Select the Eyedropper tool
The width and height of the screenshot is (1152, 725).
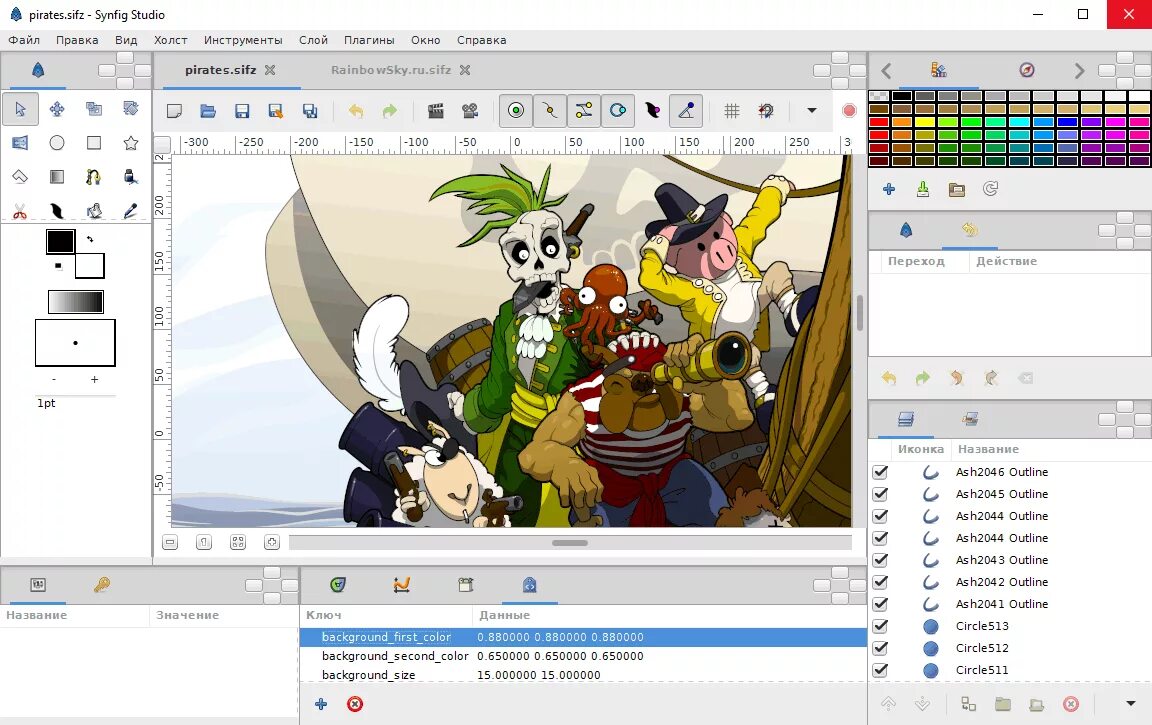click(131, 211)
